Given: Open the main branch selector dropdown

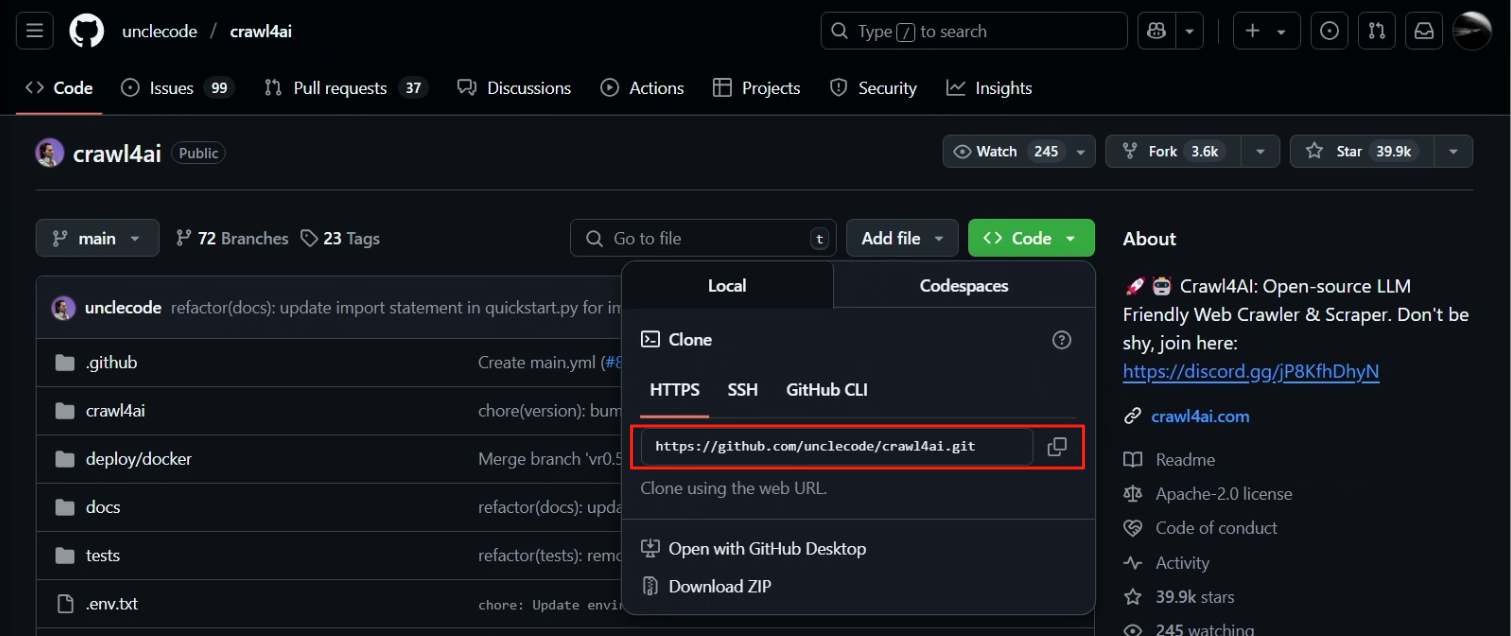Looking at the screenshot, I should [98, 238].
